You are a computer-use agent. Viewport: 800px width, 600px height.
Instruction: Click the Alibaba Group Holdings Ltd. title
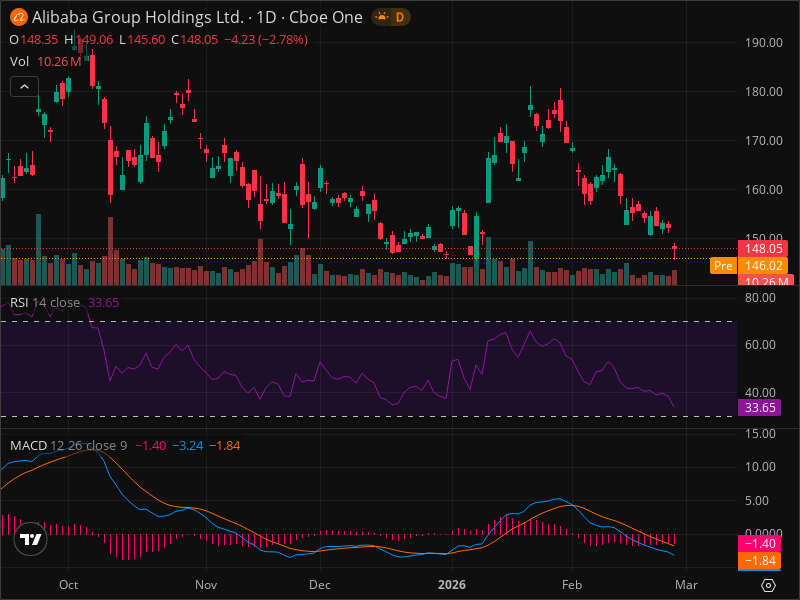138,17
